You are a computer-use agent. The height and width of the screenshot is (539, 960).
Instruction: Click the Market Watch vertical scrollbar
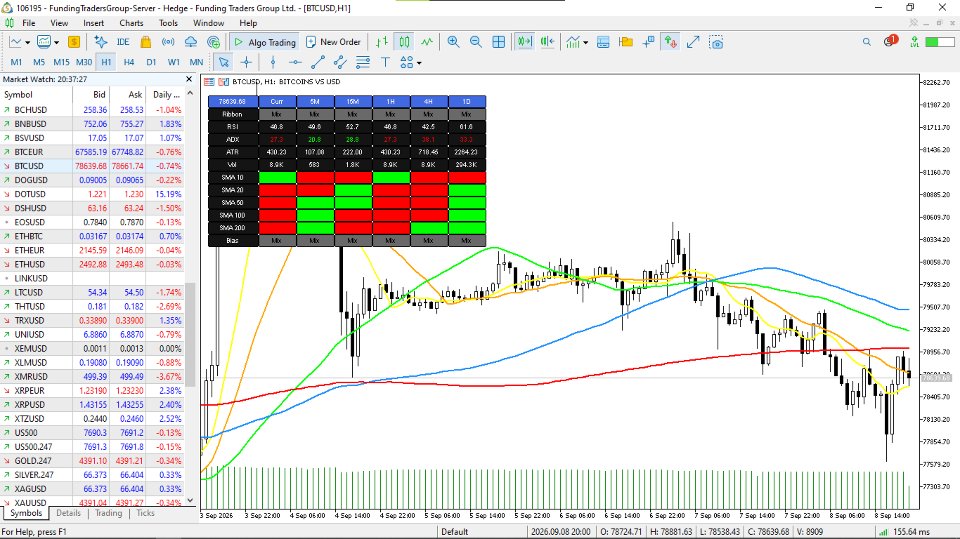[190, 334]
